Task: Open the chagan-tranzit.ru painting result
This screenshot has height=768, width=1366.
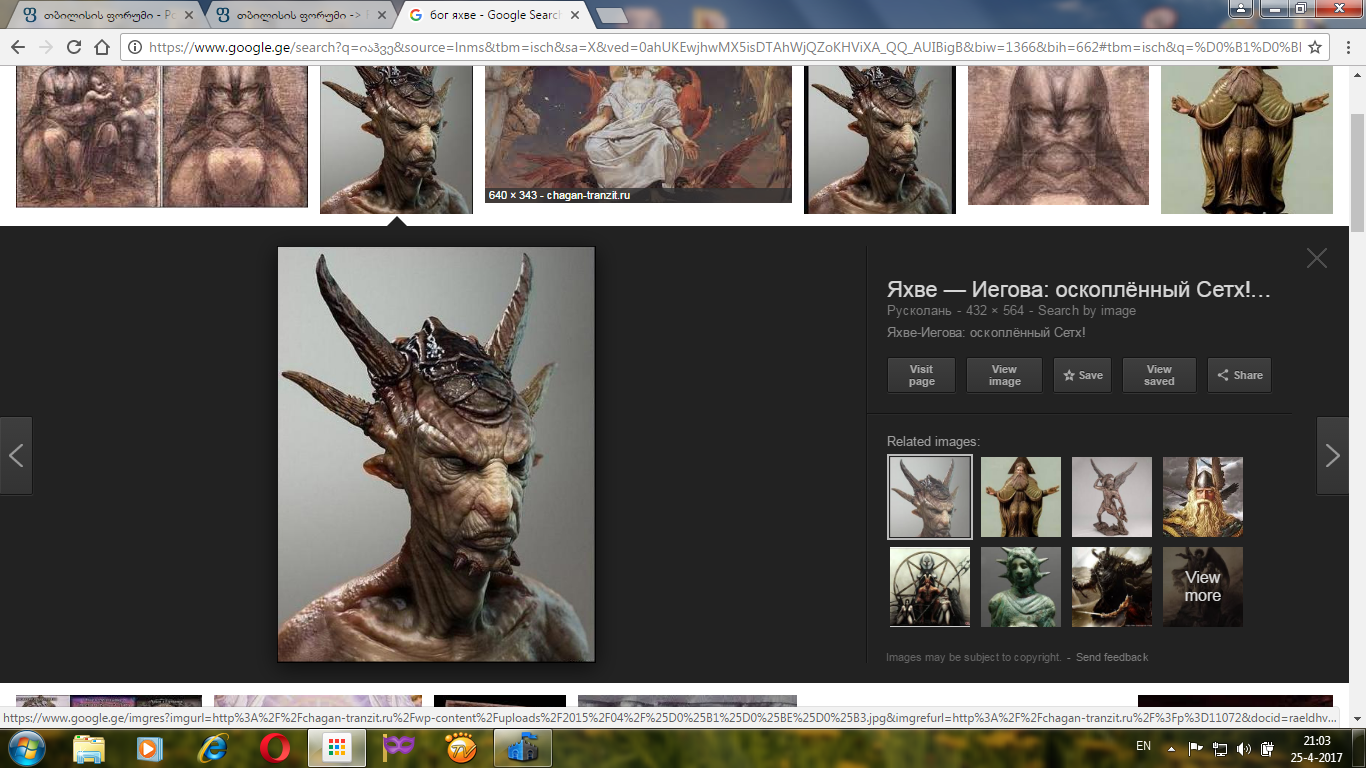Action: (638, 133)
